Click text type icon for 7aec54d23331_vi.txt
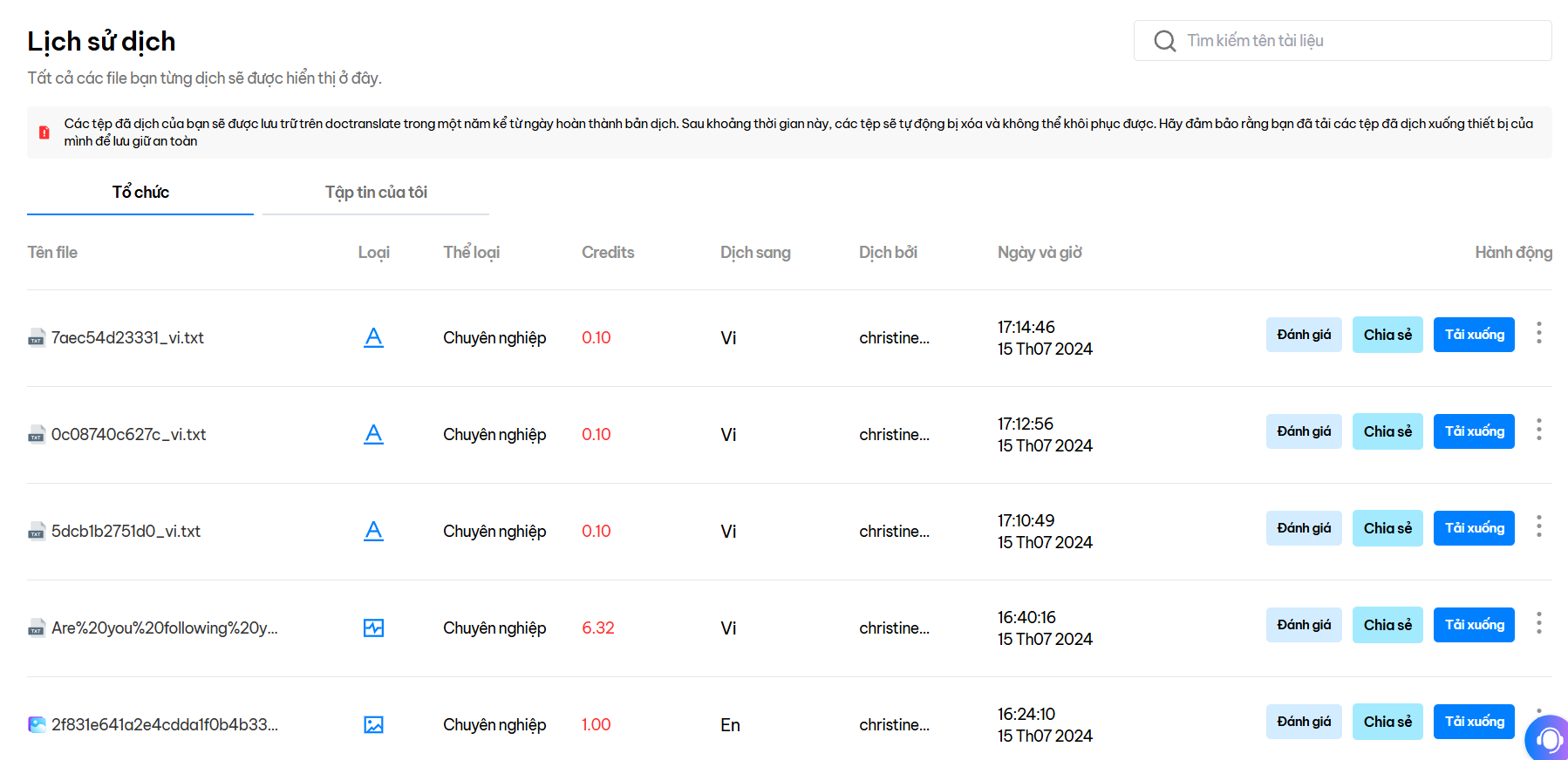This screenshot has height=760, width=1568. pos(373,337)
